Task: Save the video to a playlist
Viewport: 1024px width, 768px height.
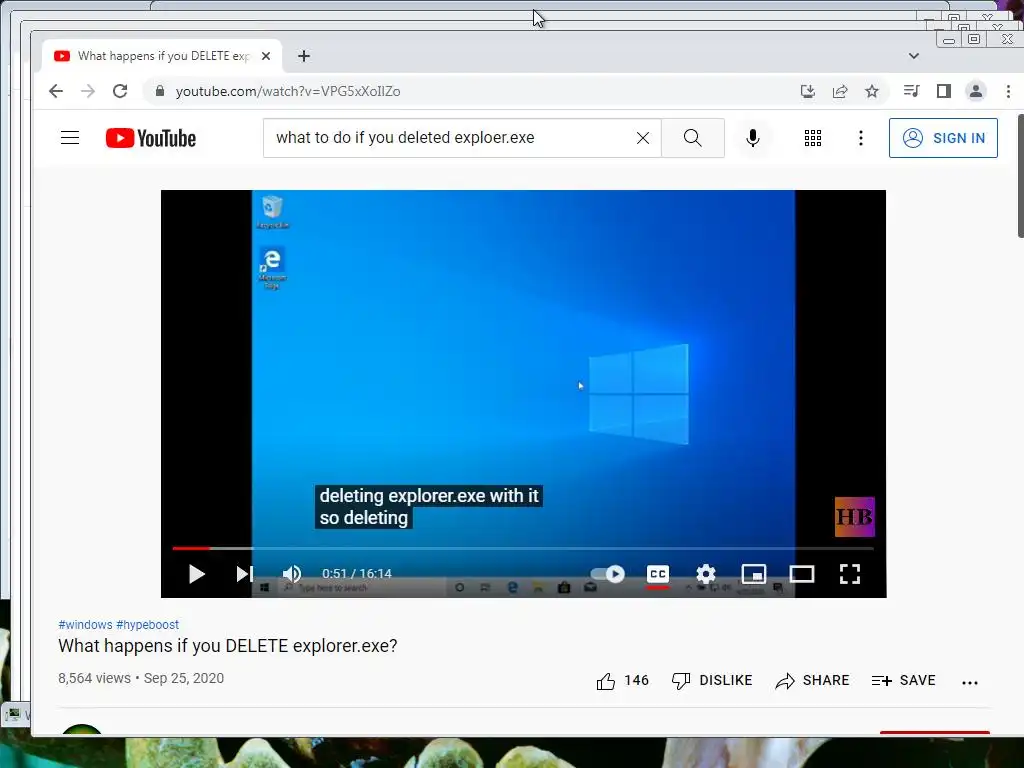Action: [x=904, y=681]
